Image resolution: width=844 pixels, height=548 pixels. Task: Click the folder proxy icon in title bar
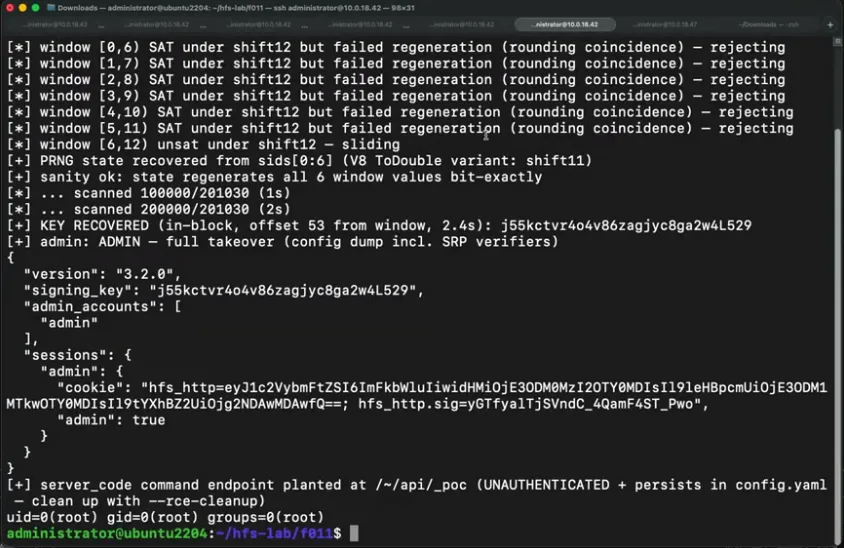[x=51, y=8]
